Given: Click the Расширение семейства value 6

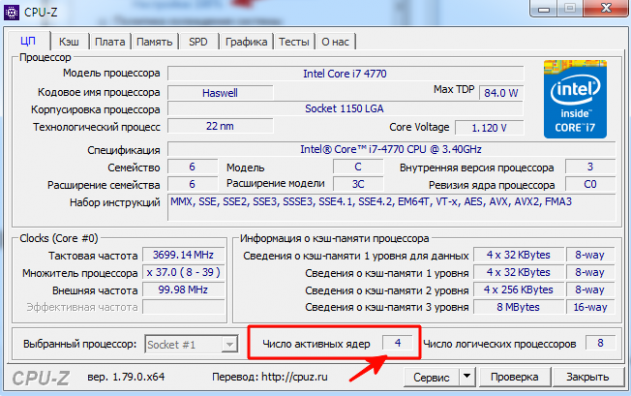Looking at the screenshot, I should click(192, 184).
